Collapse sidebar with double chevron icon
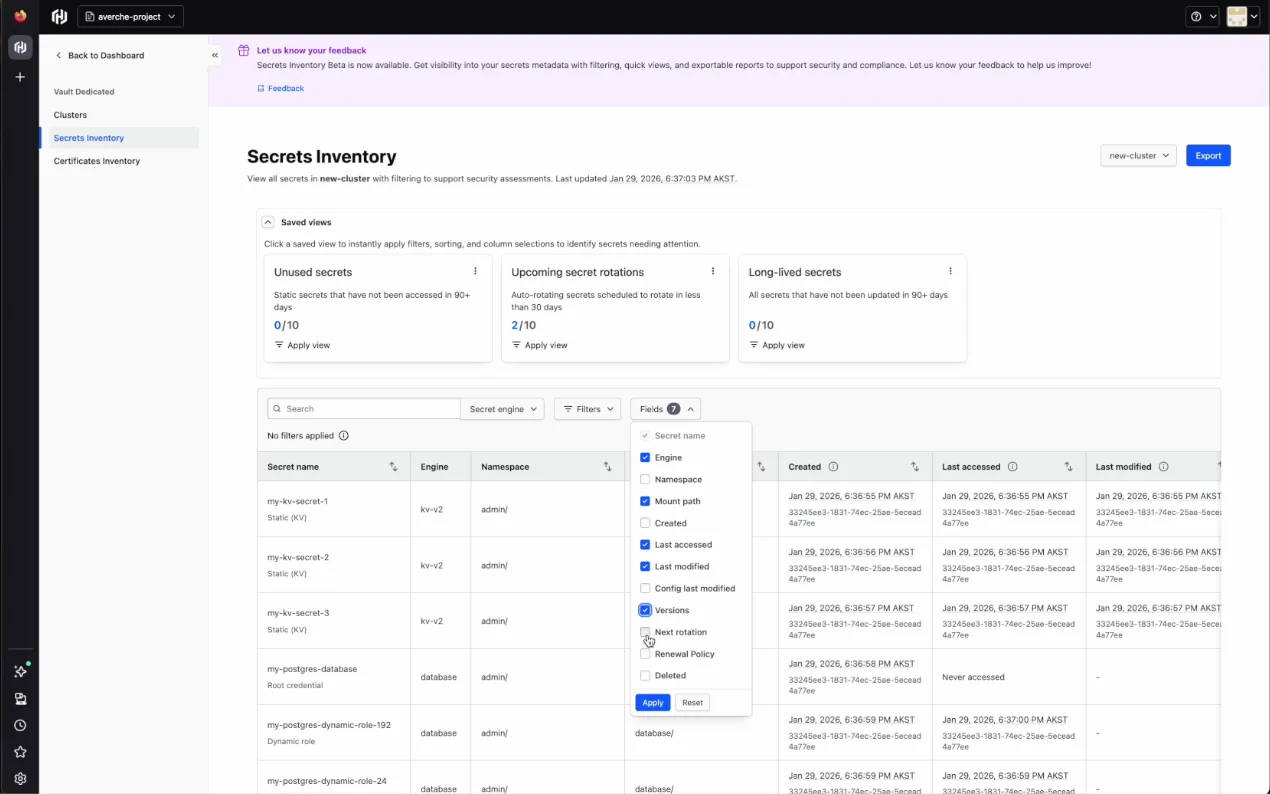Viewport: 1270px width, 794px height. point(214,56)
